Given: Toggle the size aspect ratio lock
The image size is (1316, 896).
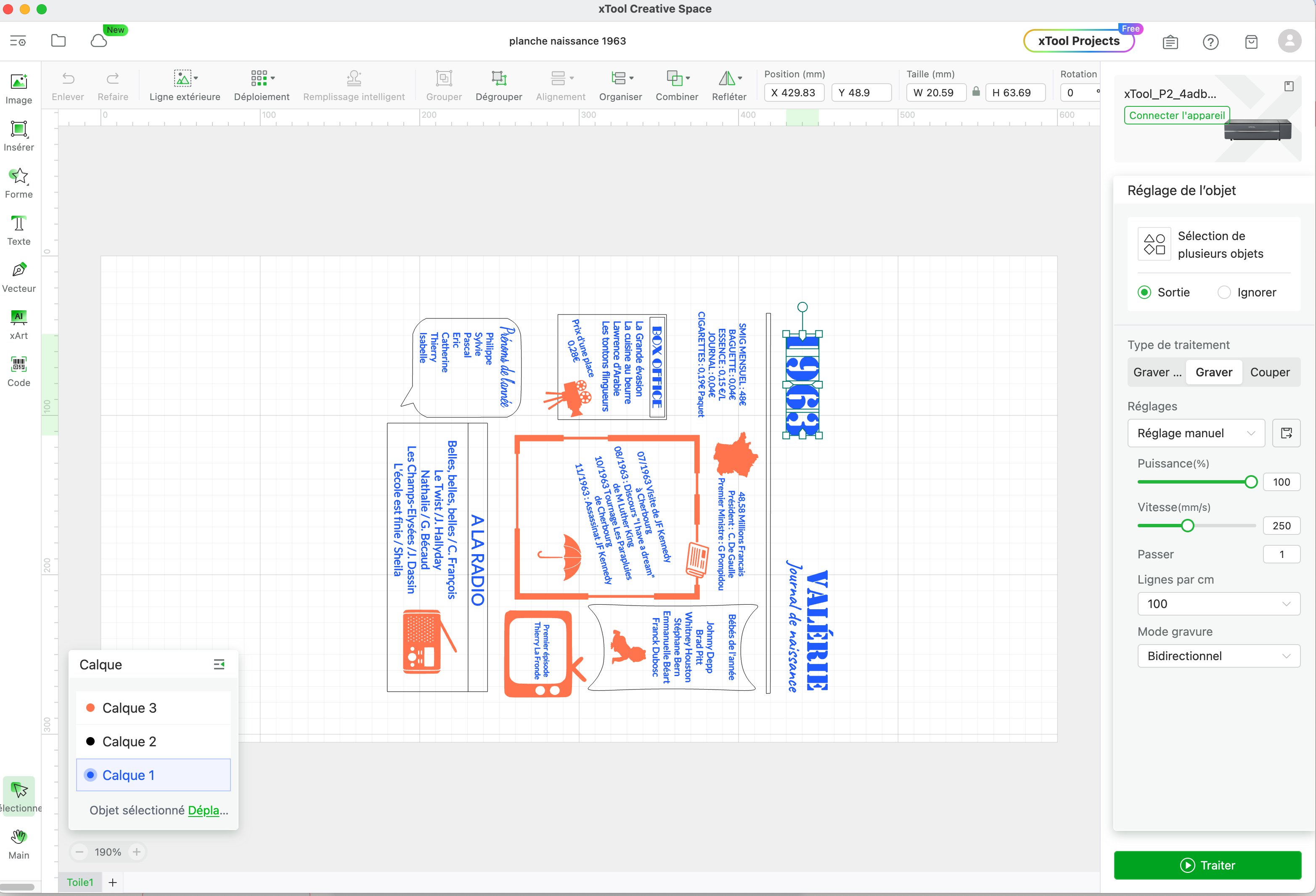Looking at the screenshot, I should 976,92.
